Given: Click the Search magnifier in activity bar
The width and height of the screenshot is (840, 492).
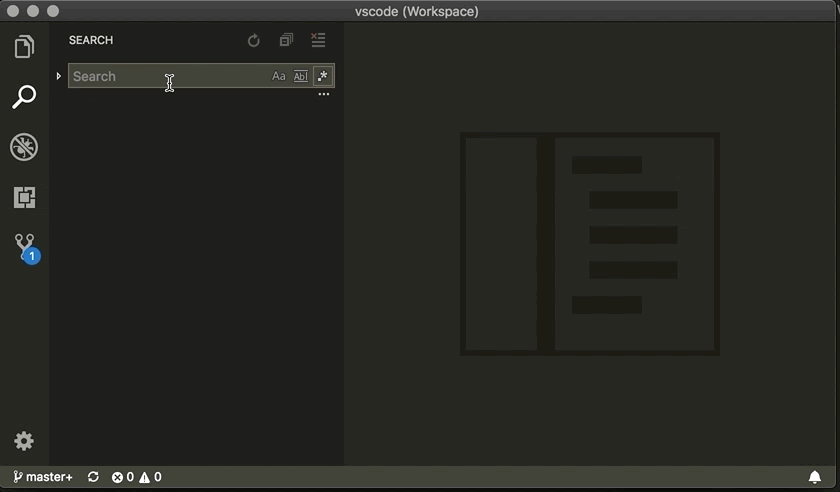Looking at the screenshot, I should pos(24,97).
